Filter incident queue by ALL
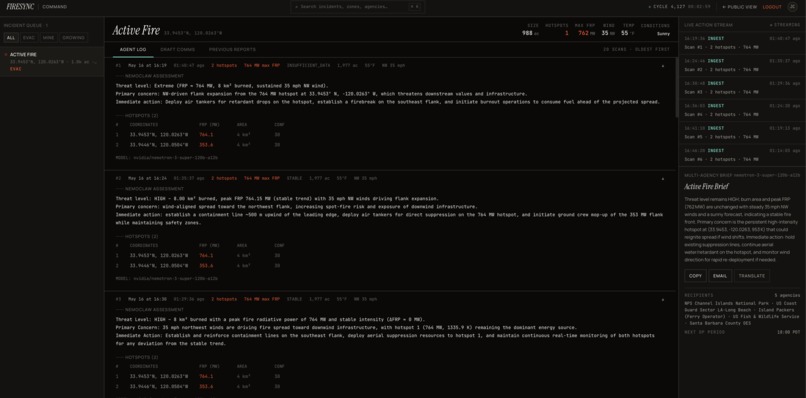This screenshot has width=806, height=398. click(x=11, y=38)
